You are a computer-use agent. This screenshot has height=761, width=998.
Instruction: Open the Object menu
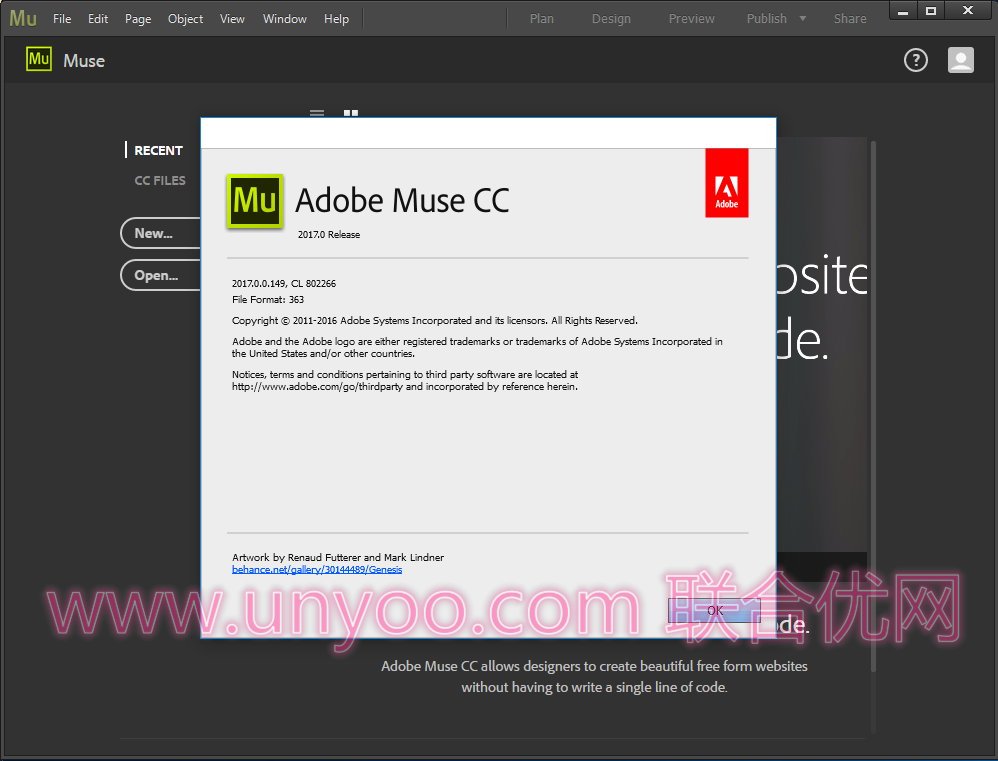(185, 19)
